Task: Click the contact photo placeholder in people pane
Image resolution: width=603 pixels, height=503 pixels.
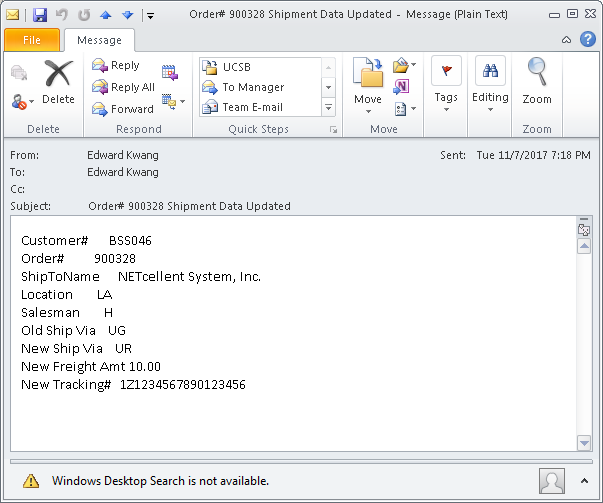Action: pos(552,481)
